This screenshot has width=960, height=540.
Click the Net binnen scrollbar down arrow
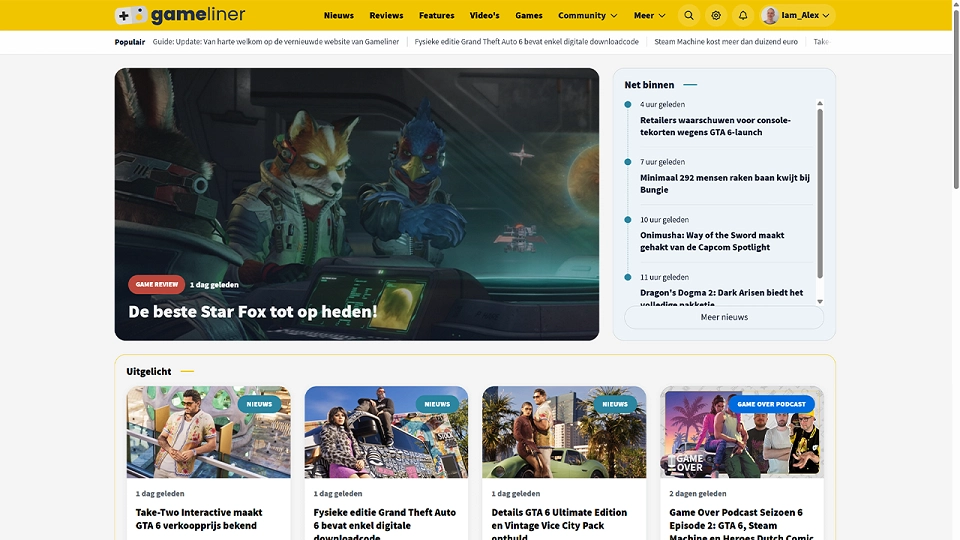(x=820, y=301)
